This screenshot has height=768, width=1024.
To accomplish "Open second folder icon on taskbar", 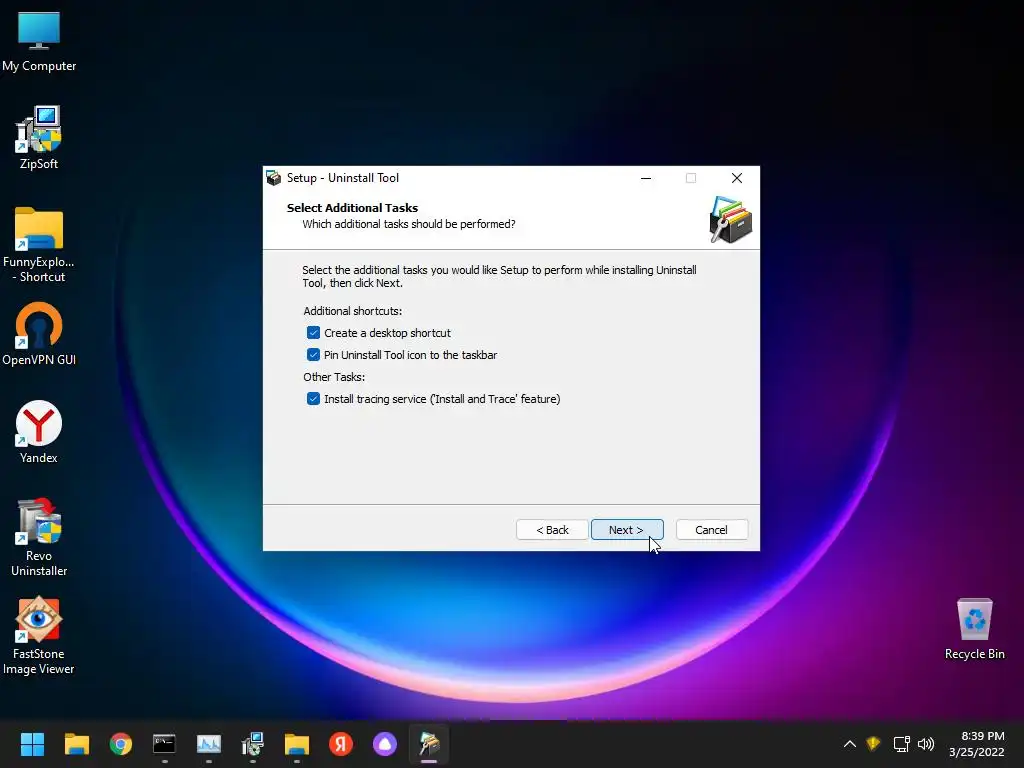I will tap(296, 744).
